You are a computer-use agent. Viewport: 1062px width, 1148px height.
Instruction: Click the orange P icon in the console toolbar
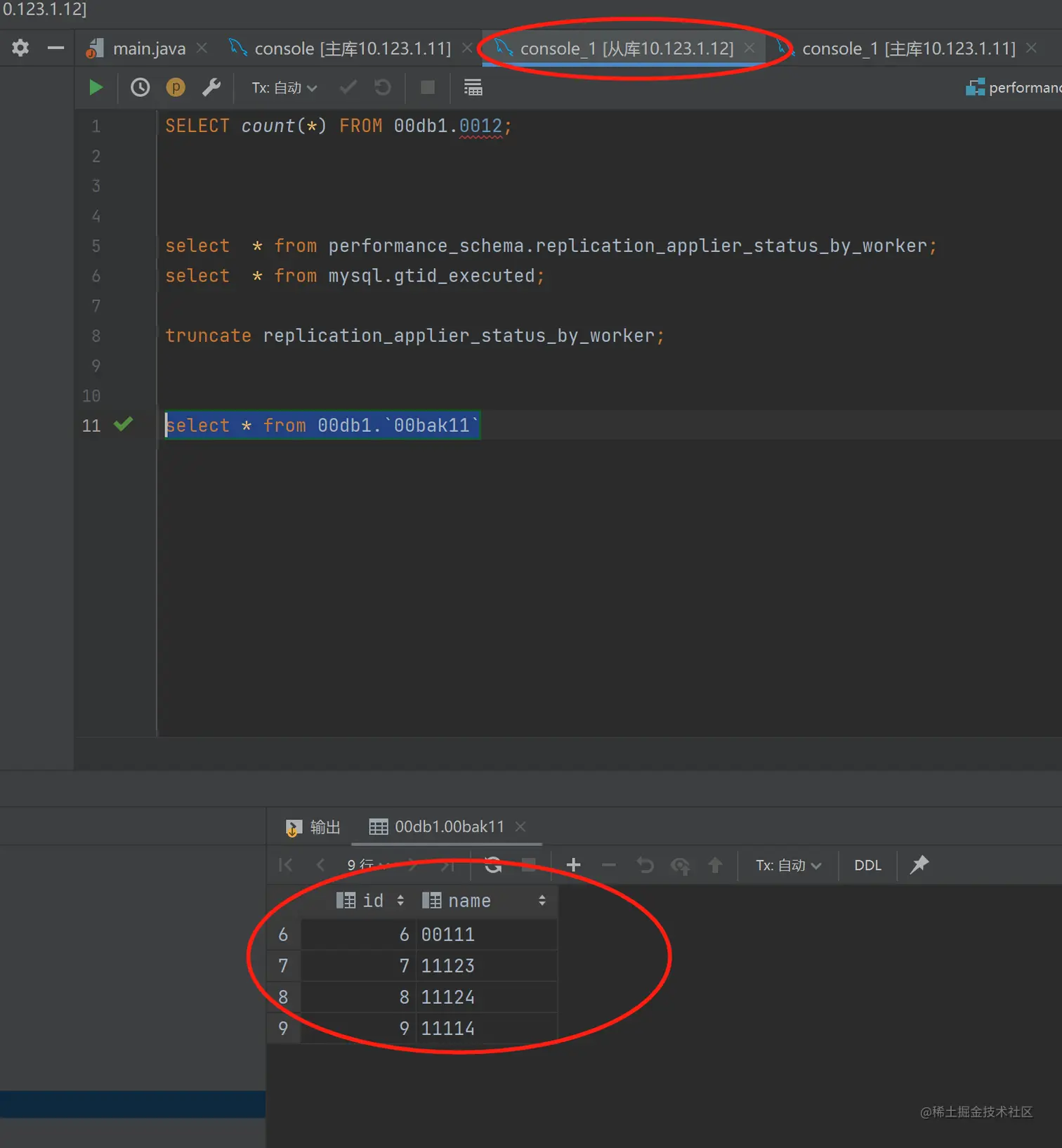[176, 88]
